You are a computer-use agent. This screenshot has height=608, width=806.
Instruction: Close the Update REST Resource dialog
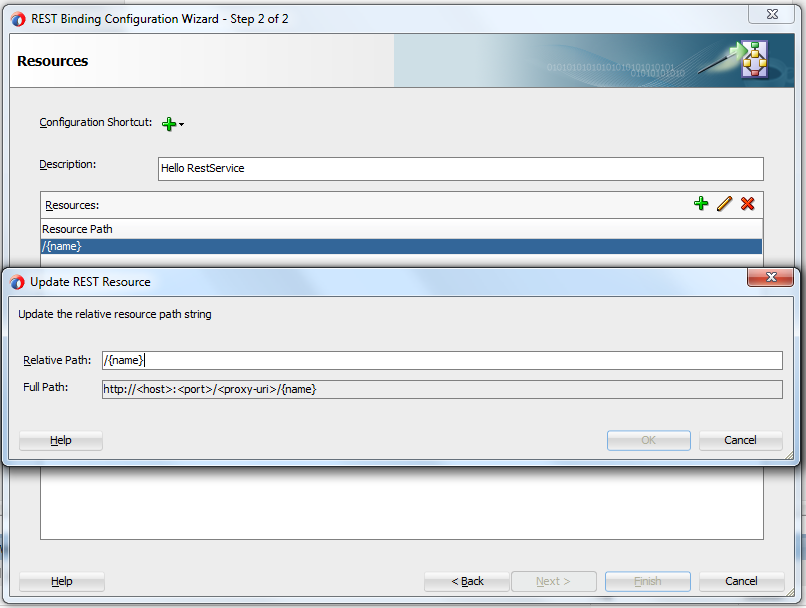(771, 278)
